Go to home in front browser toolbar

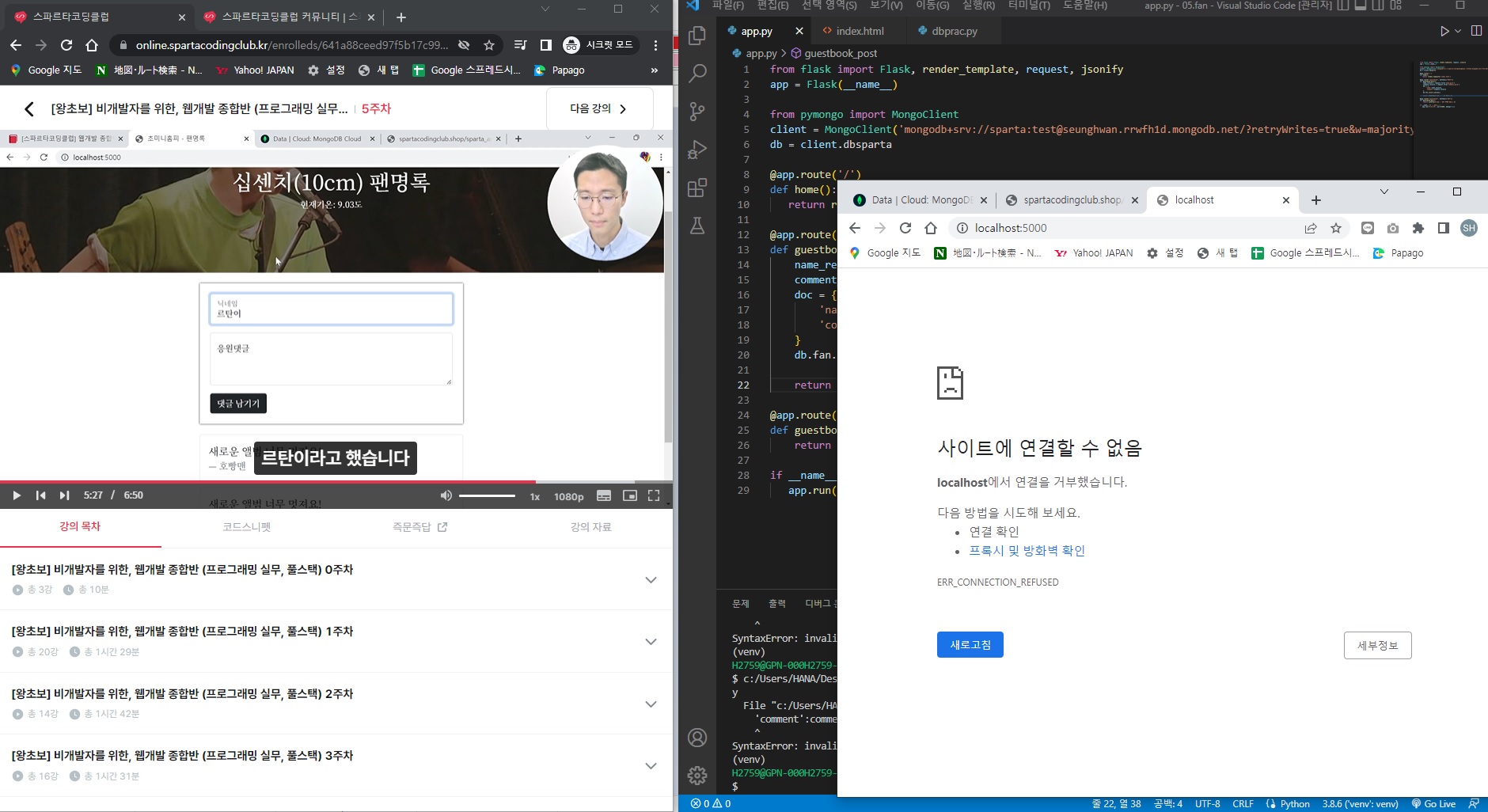[x=931, y=228]
